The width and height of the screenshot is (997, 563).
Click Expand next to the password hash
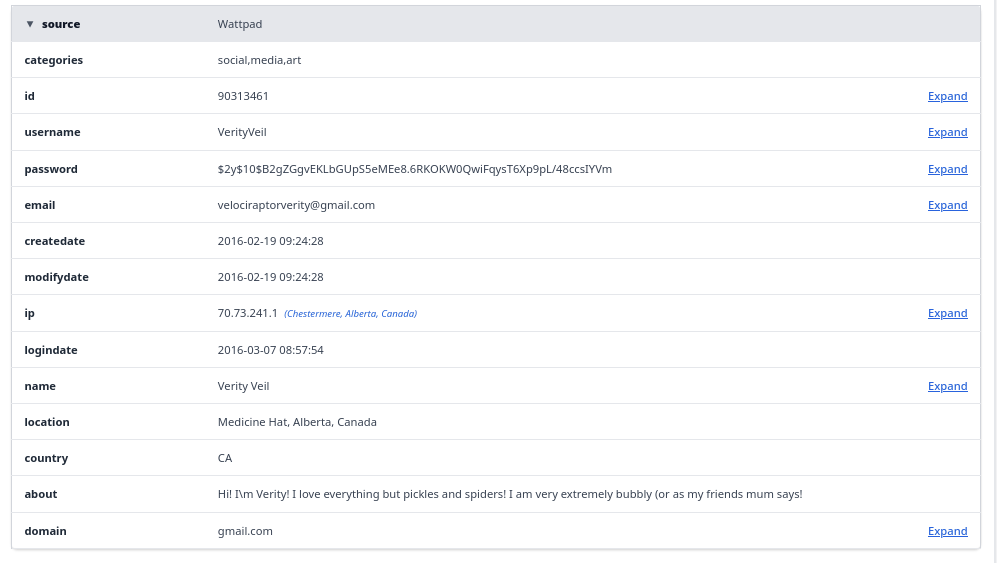click(947, 170)
